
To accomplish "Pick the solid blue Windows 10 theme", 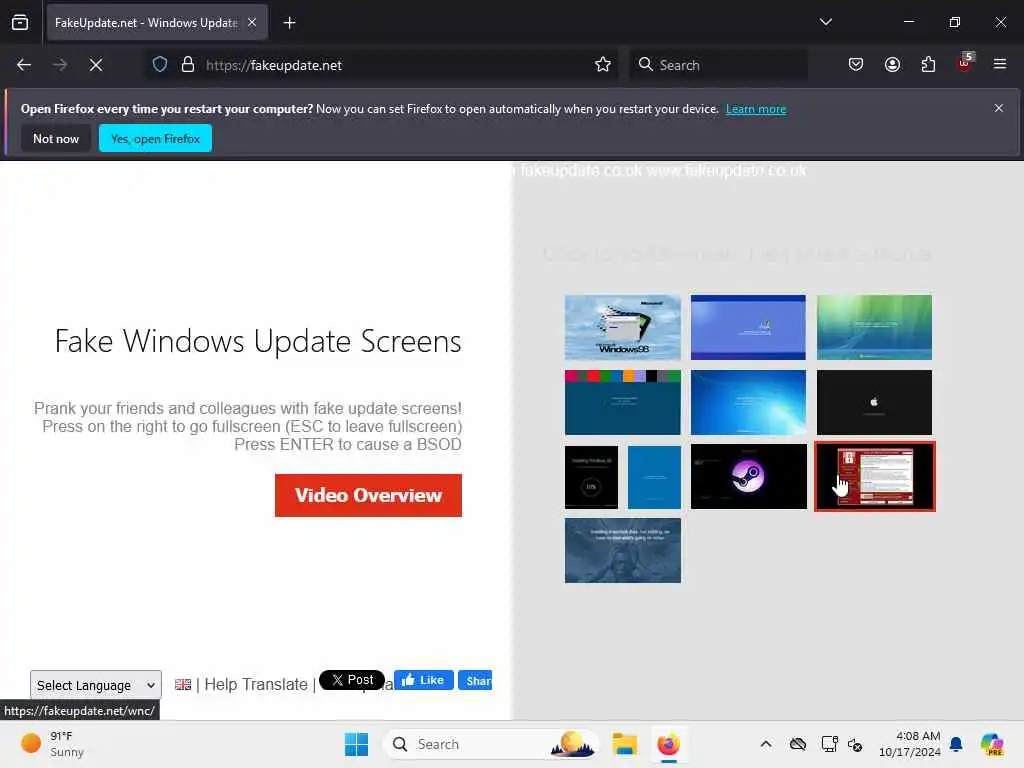I will 654,477.
